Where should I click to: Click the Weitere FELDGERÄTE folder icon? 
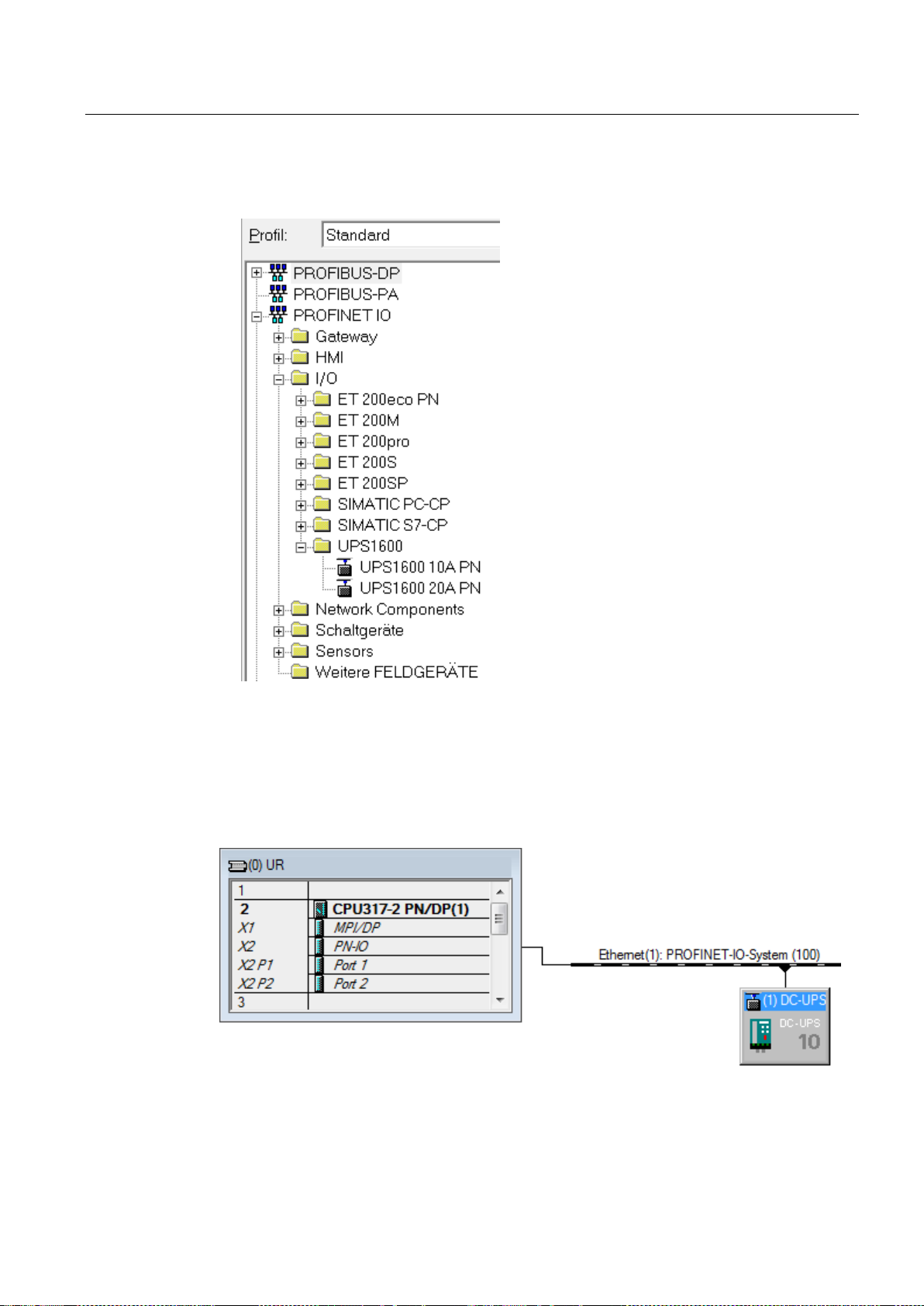click(x=300, y=672)
